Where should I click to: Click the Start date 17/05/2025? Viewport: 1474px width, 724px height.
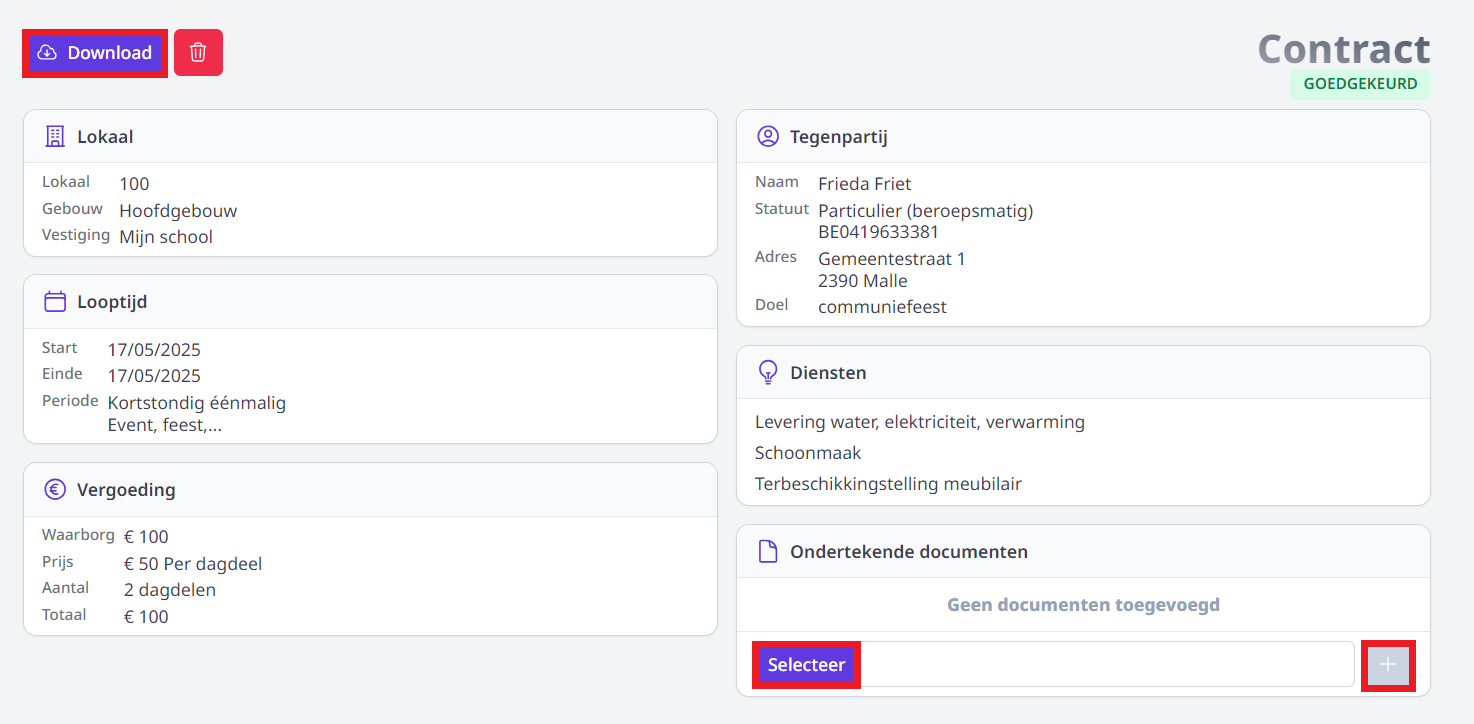click(154, 350)
